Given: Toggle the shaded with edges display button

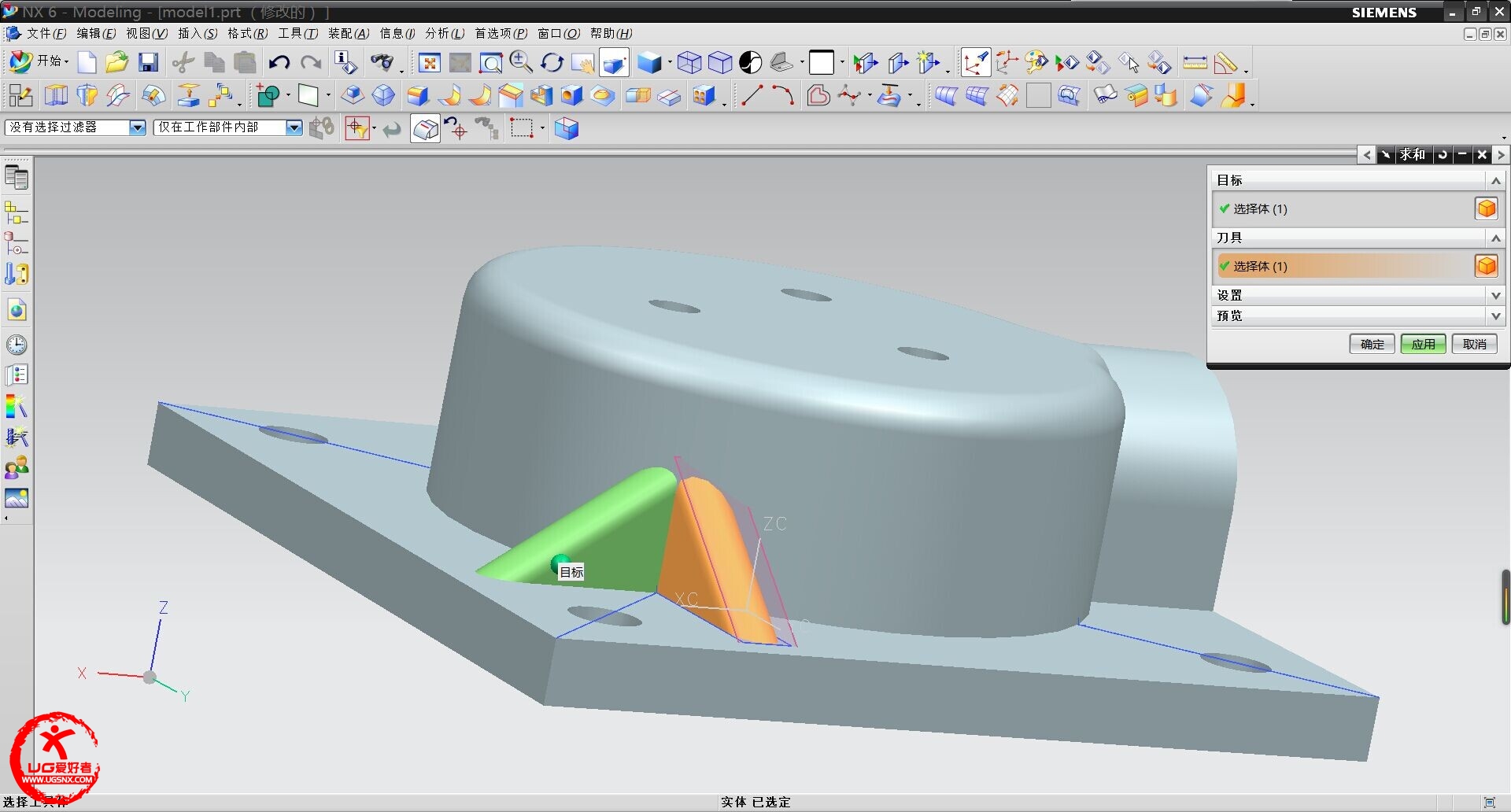Looking at the screenshot, I should (x=614, y=62).
